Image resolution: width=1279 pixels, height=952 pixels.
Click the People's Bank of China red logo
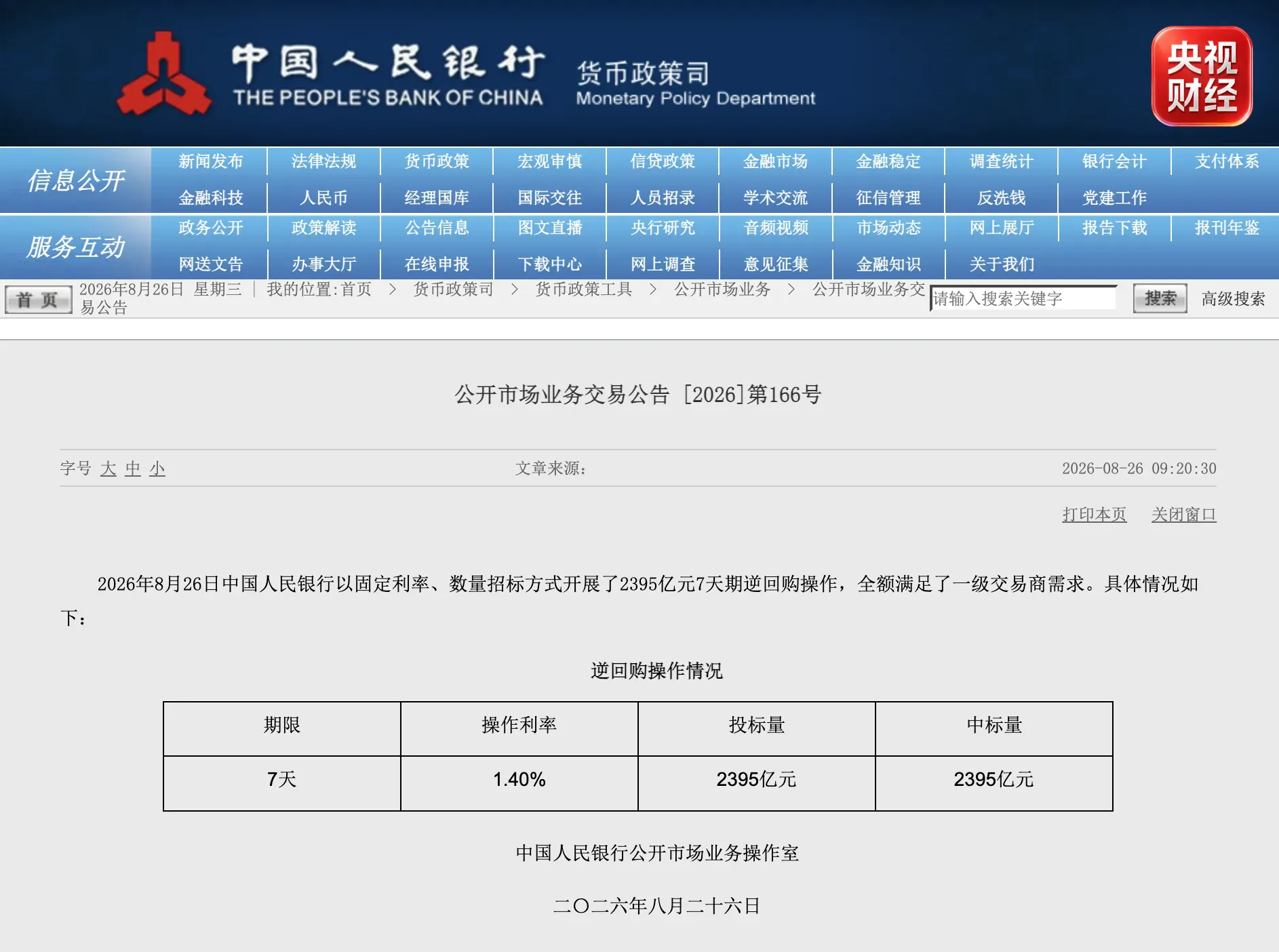coord(163,73)
